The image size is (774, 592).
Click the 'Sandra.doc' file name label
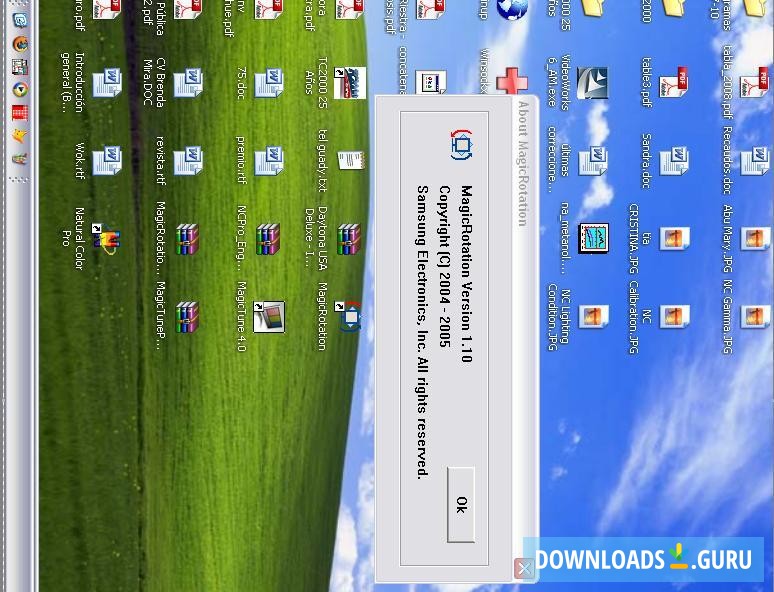[646, 160]
